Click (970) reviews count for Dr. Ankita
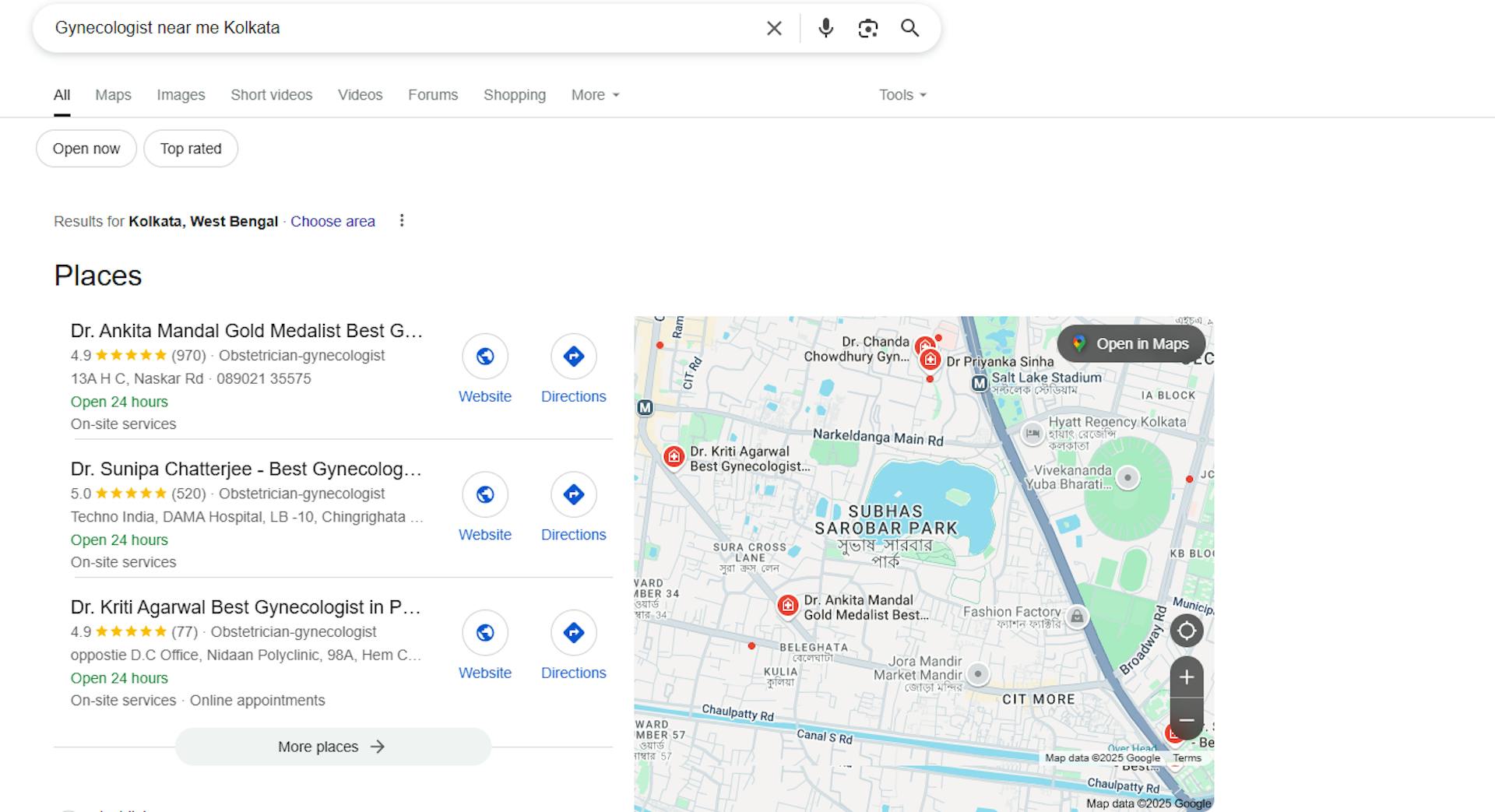The height and width of the screenshot is (812, 1495). 188,356
